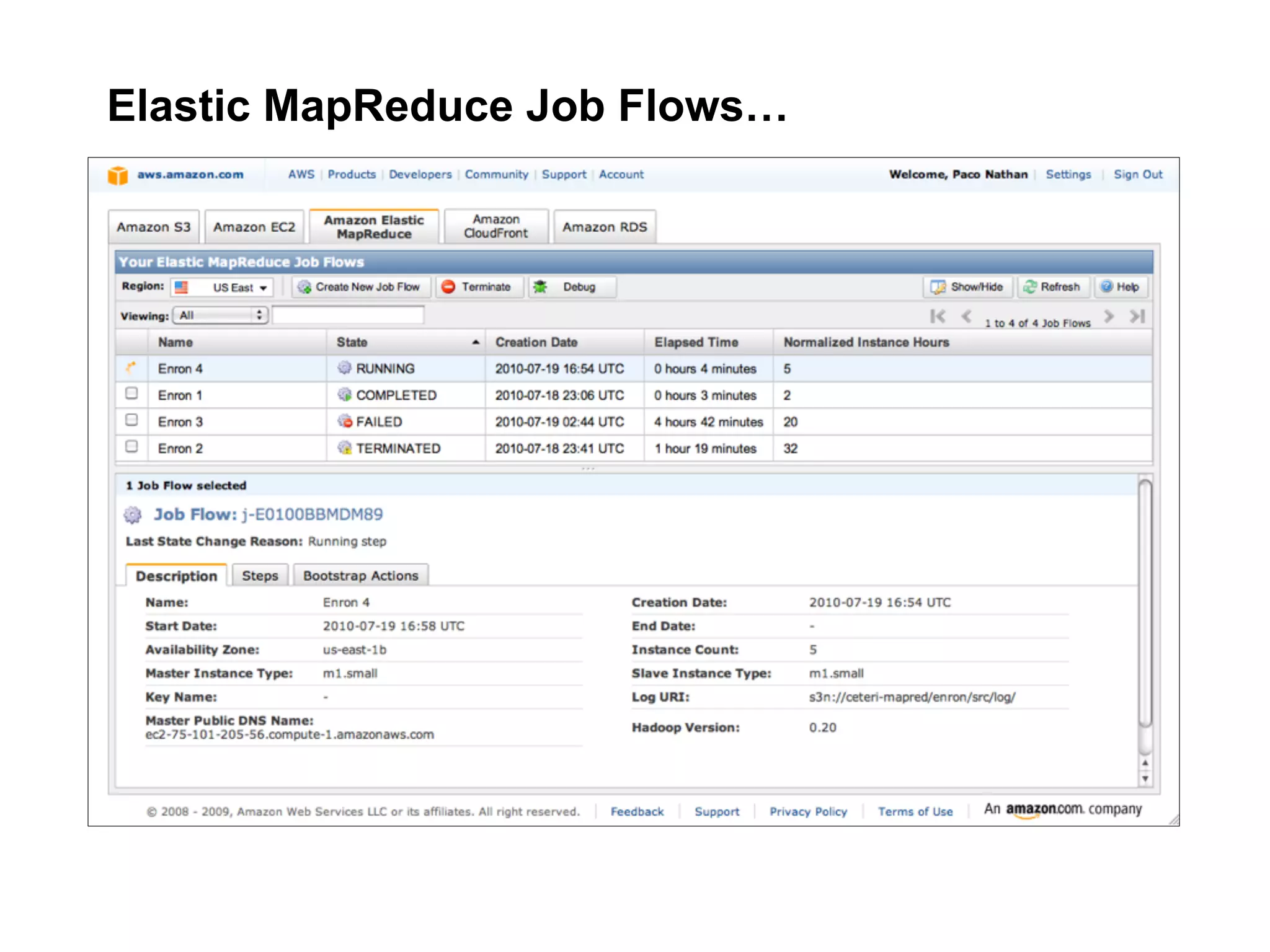Click the Terminate button label
Screen dimensions: 1270x952
(x=486, y=287)
